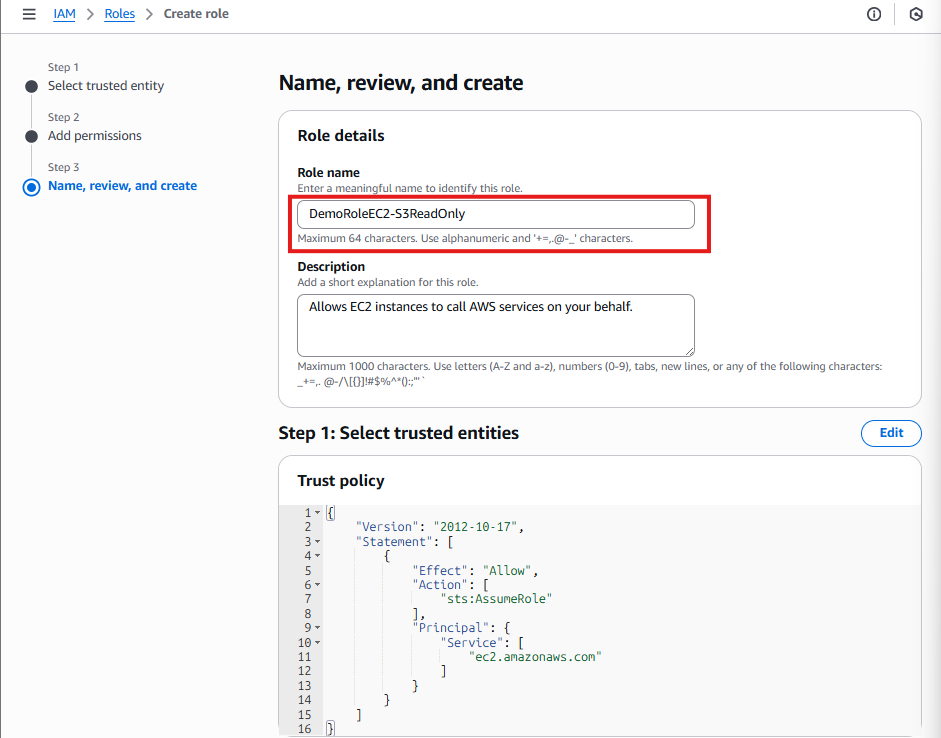
Task: Click the Step 2 circle marker
Action: tap(32, 136)
